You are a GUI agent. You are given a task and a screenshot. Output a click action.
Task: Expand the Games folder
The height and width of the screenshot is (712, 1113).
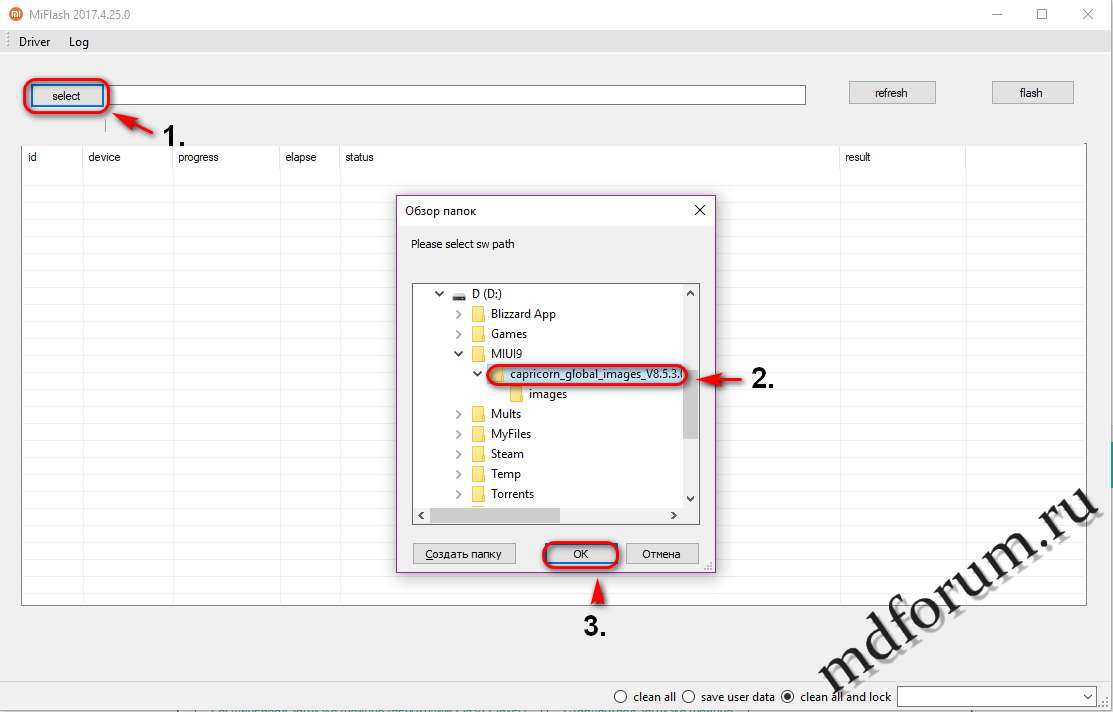pyautogui.click(x=459, y=334)
